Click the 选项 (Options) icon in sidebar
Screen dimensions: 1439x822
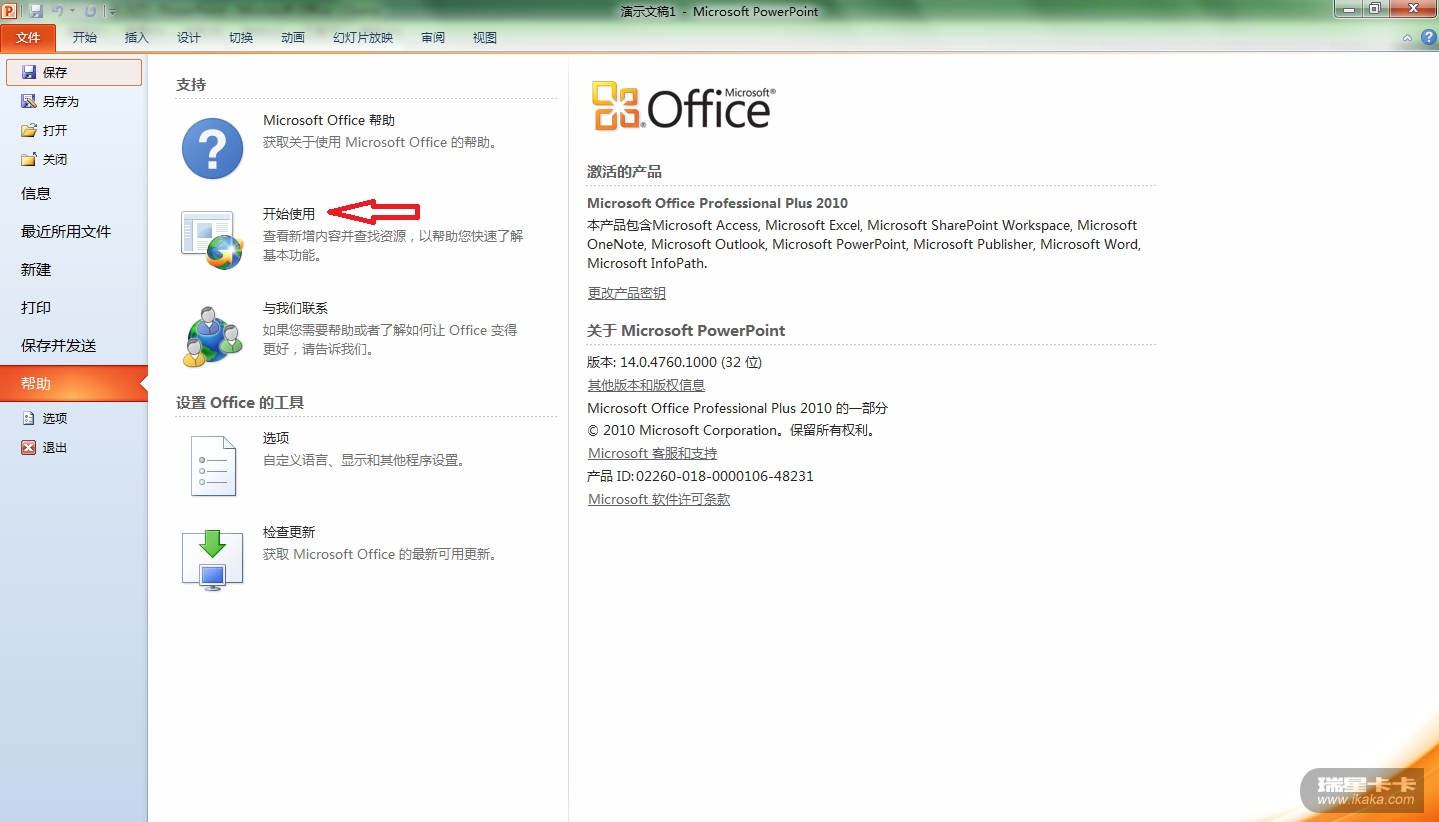coord(28,419)
